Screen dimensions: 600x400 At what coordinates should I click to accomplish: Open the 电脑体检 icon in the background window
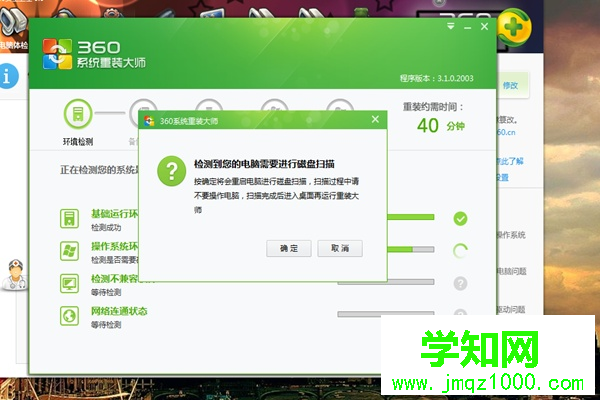pos(13,29)
